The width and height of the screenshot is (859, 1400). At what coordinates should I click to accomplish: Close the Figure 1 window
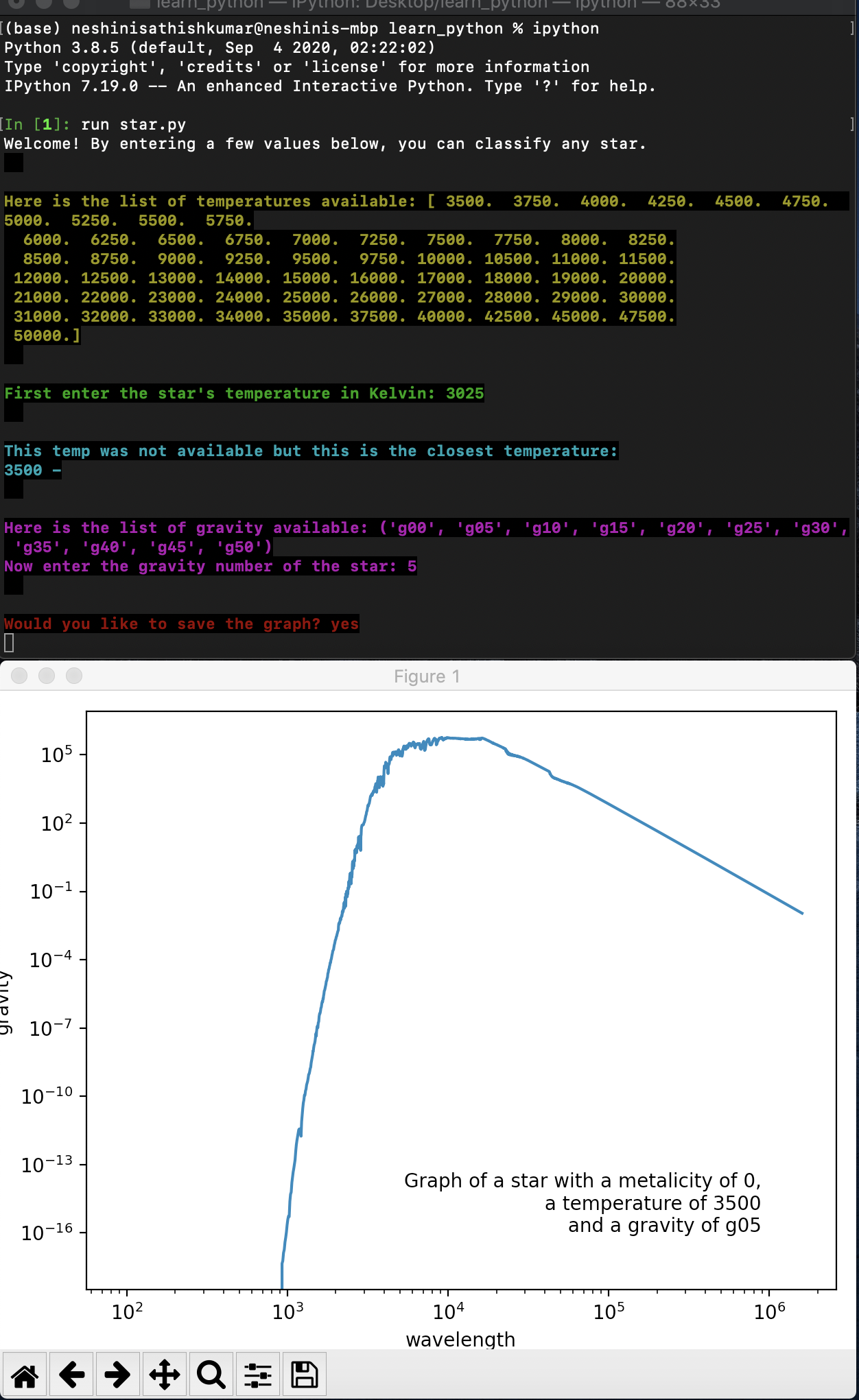tap(19, 676)
